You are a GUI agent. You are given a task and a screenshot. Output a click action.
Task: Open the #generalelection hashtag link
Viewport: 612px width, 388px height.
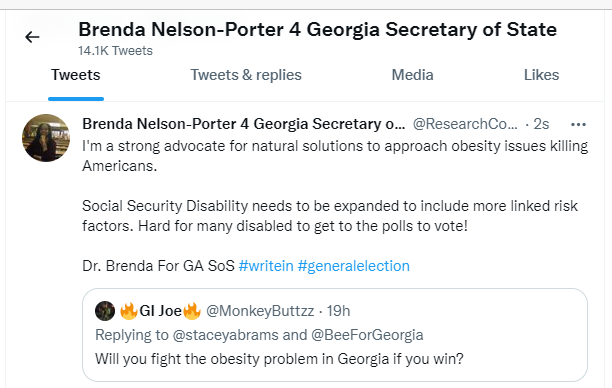pyautogui.click(x=354, y=266)
